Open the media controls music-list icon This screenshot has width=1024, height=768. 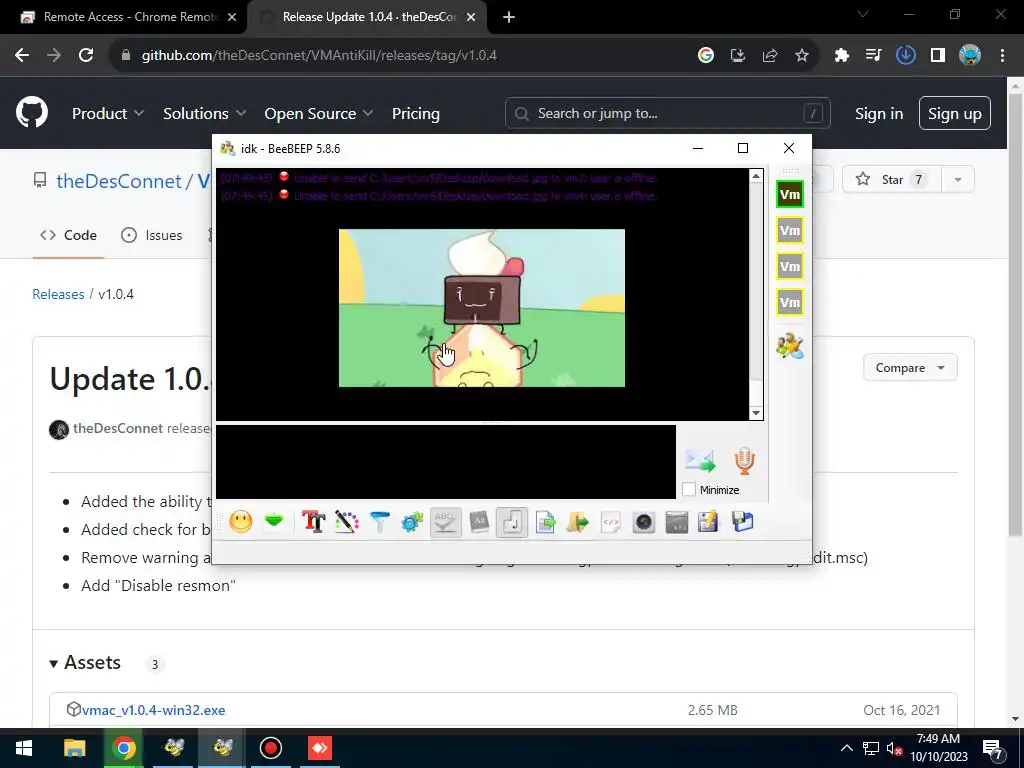point(873,56)
